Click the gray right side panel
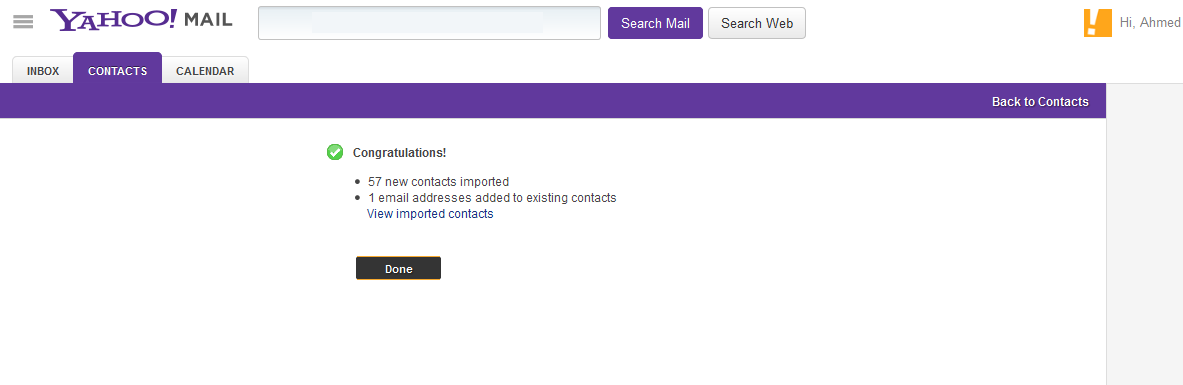The width and height of the screenshot is (1183, 385). click(1145, 234)
